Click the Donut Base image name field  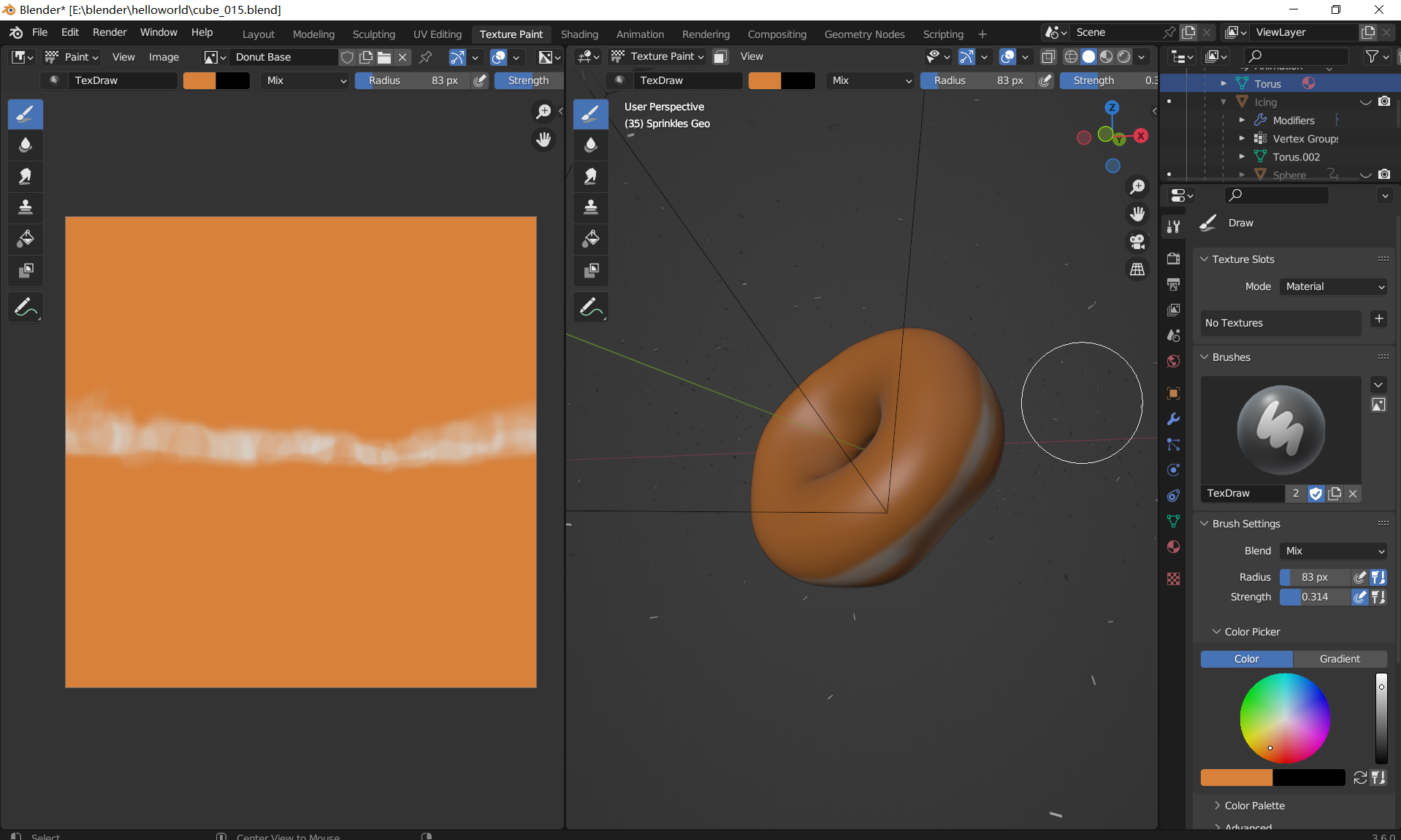(x=282, y=57)
